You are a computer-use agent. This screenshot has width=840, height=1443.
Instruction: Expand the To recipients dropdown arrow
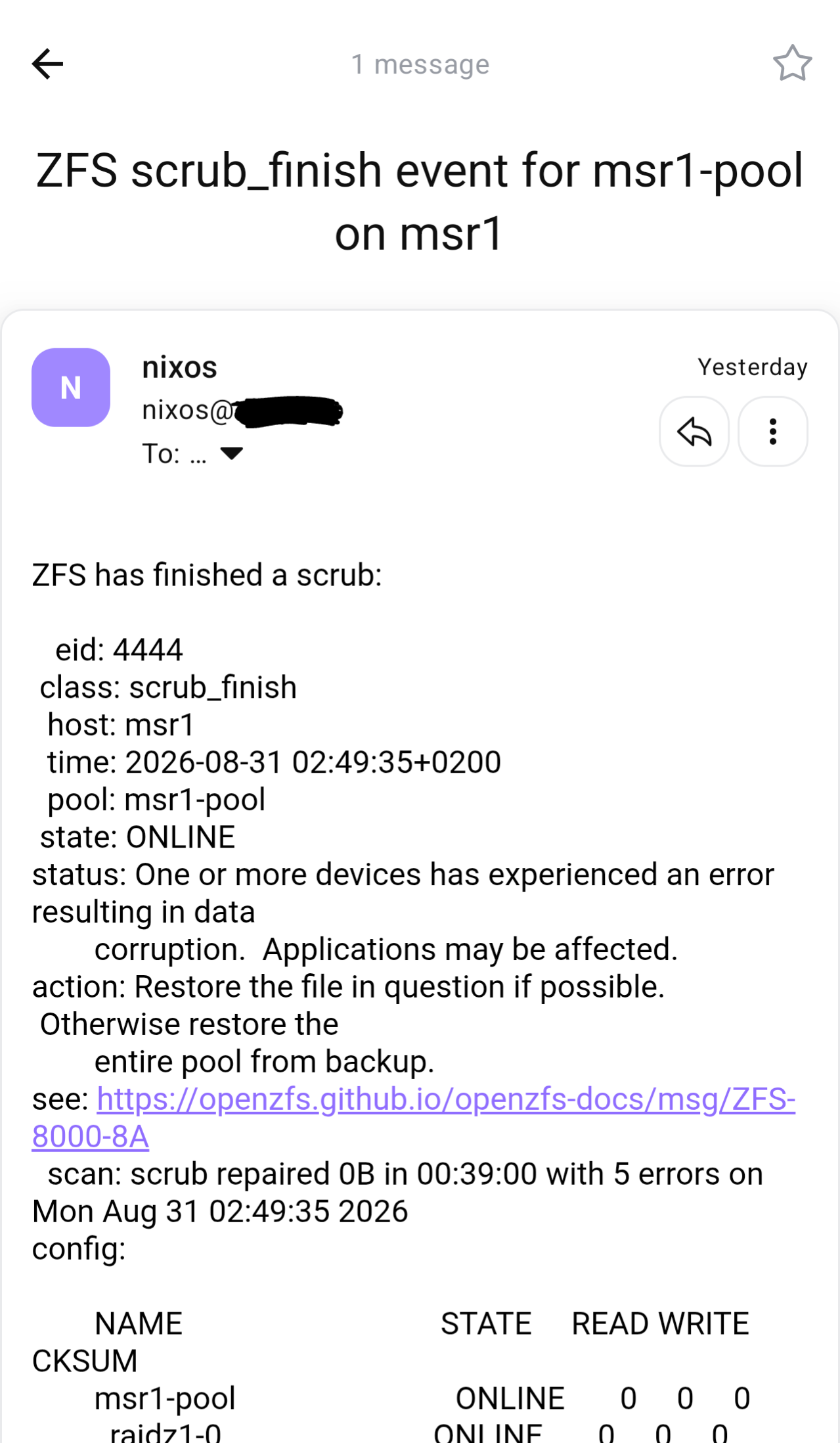[231, 453]
